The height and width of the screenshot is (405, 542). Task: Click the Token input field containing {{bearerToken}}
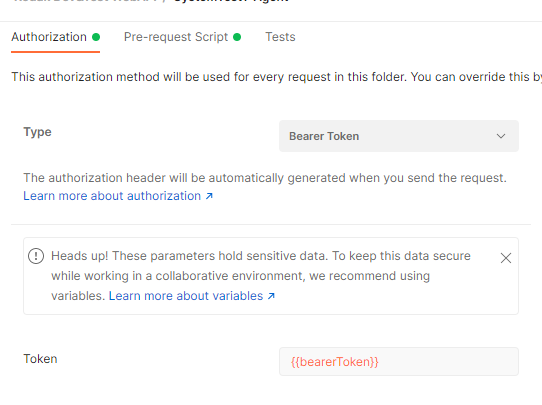tap(399, 361)
